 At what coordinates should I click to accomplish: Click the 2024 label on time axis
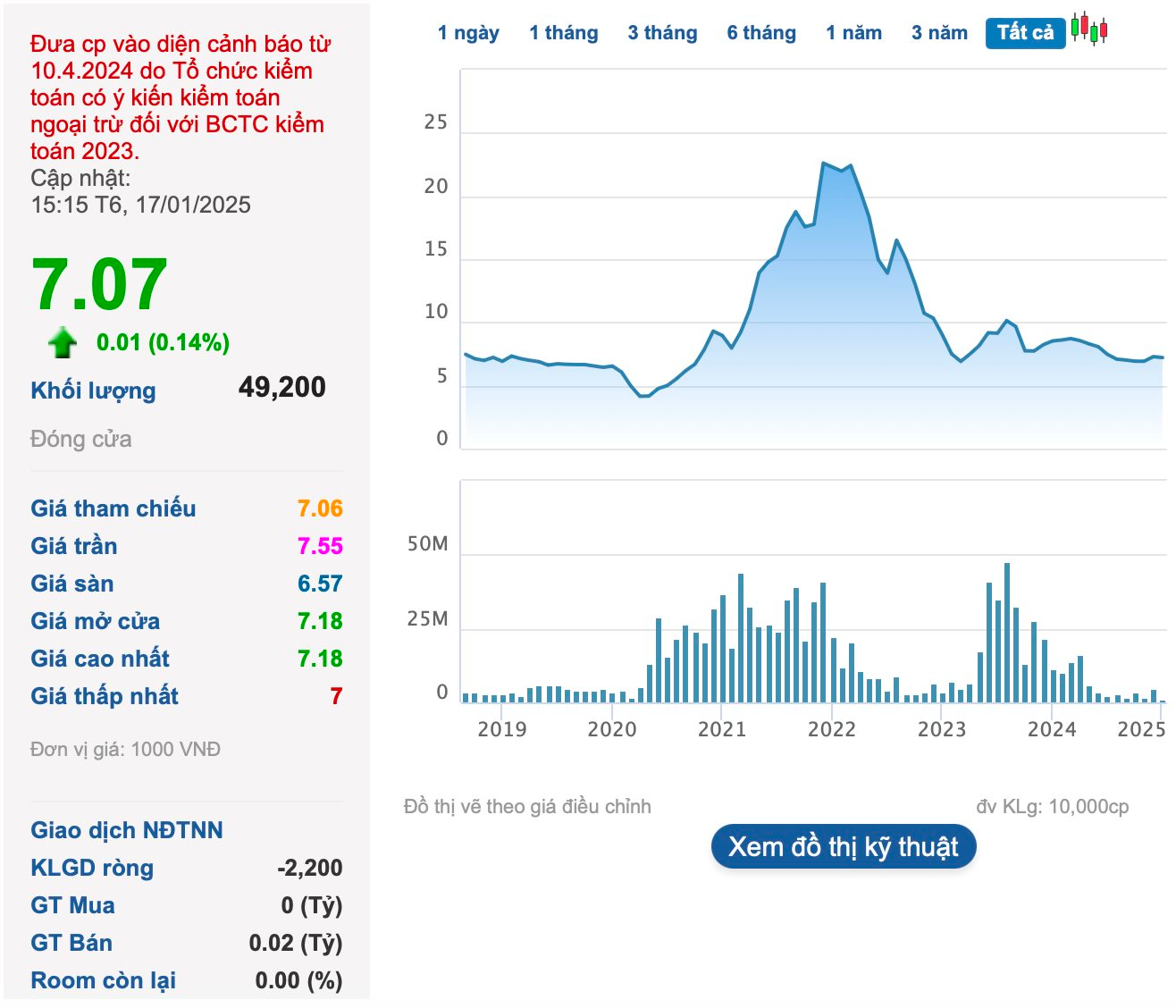1052,729
